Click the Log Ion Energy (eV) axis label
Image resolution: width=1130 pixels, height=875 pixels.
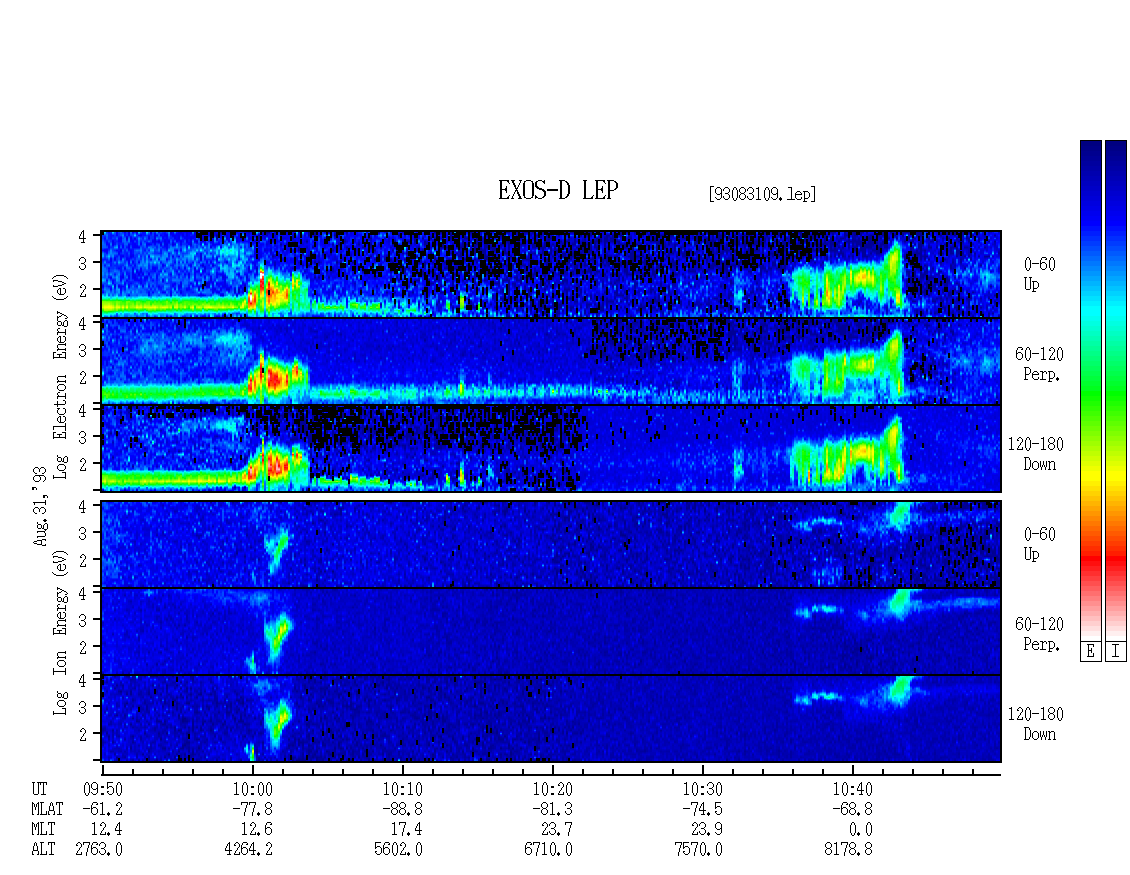[x=61, y=633]
